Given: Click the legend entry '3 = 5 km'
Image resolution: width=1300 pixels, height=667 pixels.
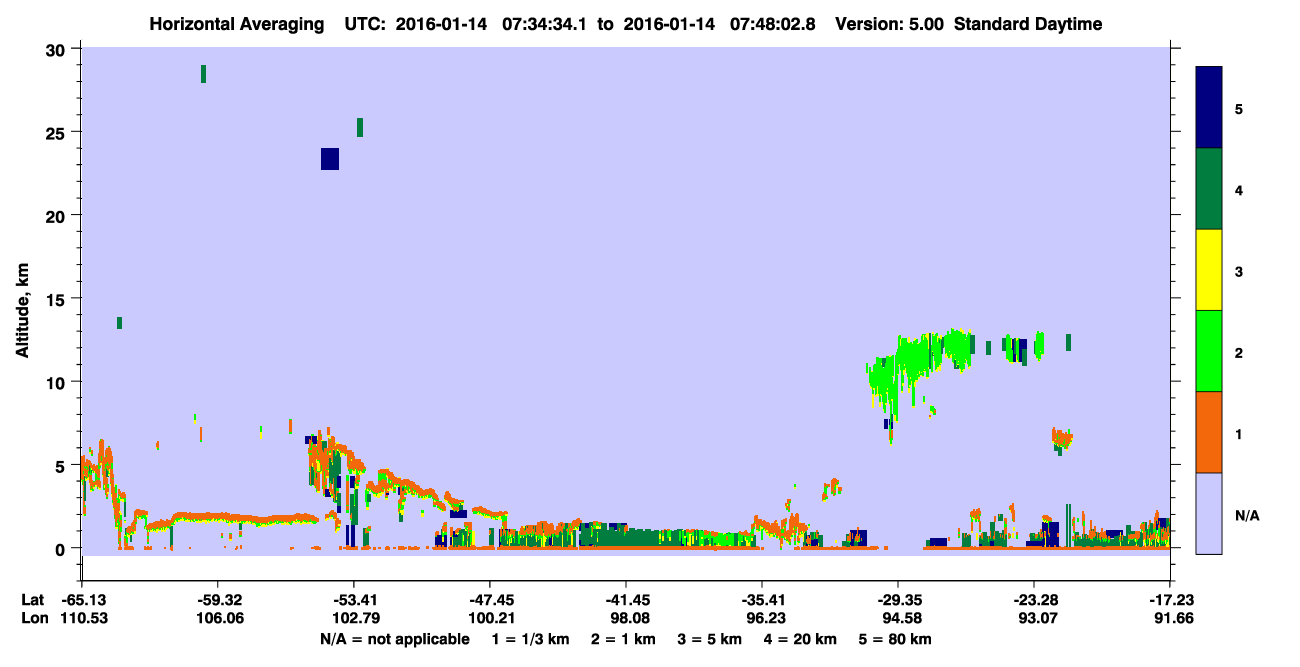Looking at the screenshot, I should 711,639.
